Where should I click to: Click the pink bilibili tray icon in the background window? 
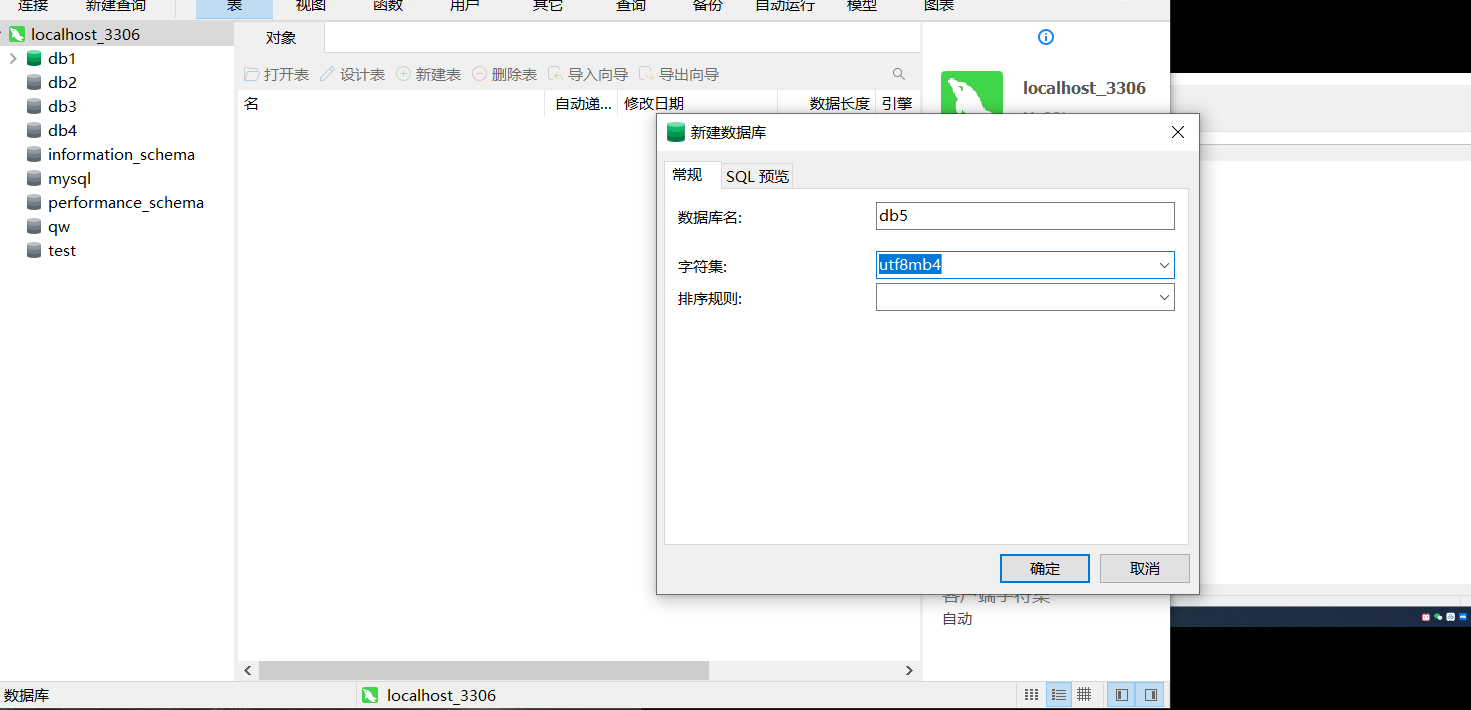pyautogui.click(x=1426, y=617)
